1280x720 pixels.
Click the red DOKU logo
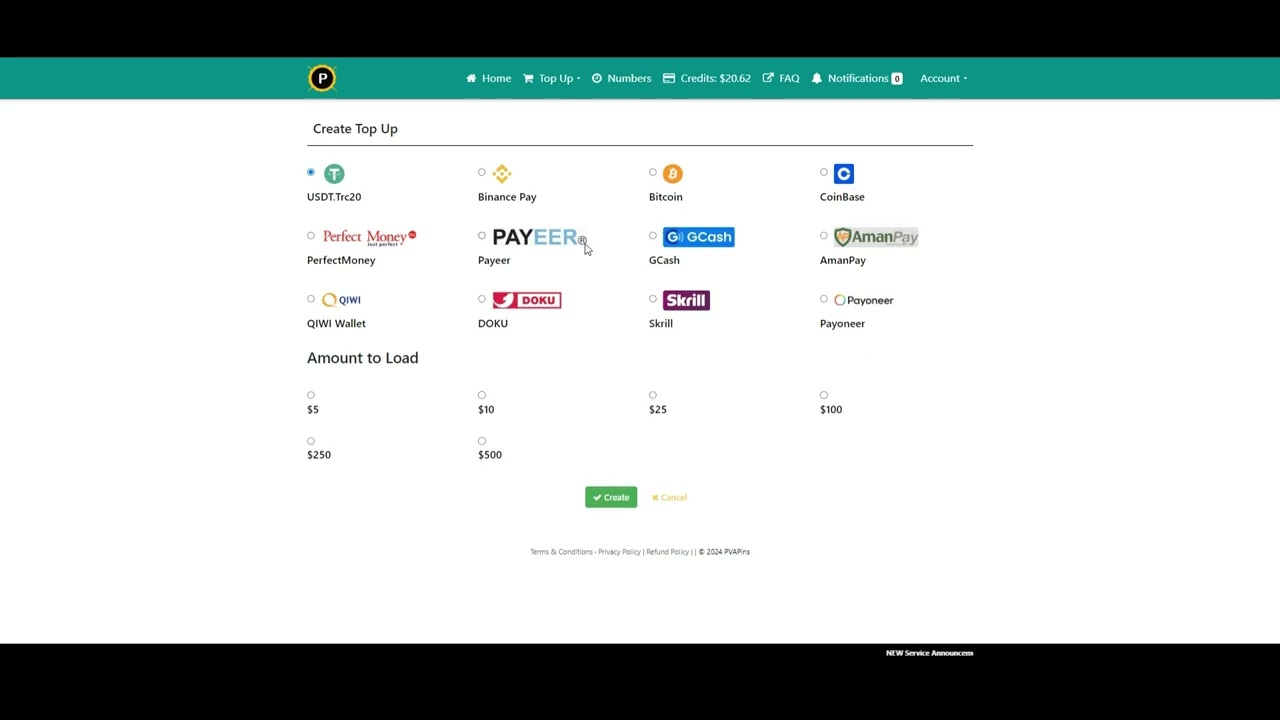(527, 300)
